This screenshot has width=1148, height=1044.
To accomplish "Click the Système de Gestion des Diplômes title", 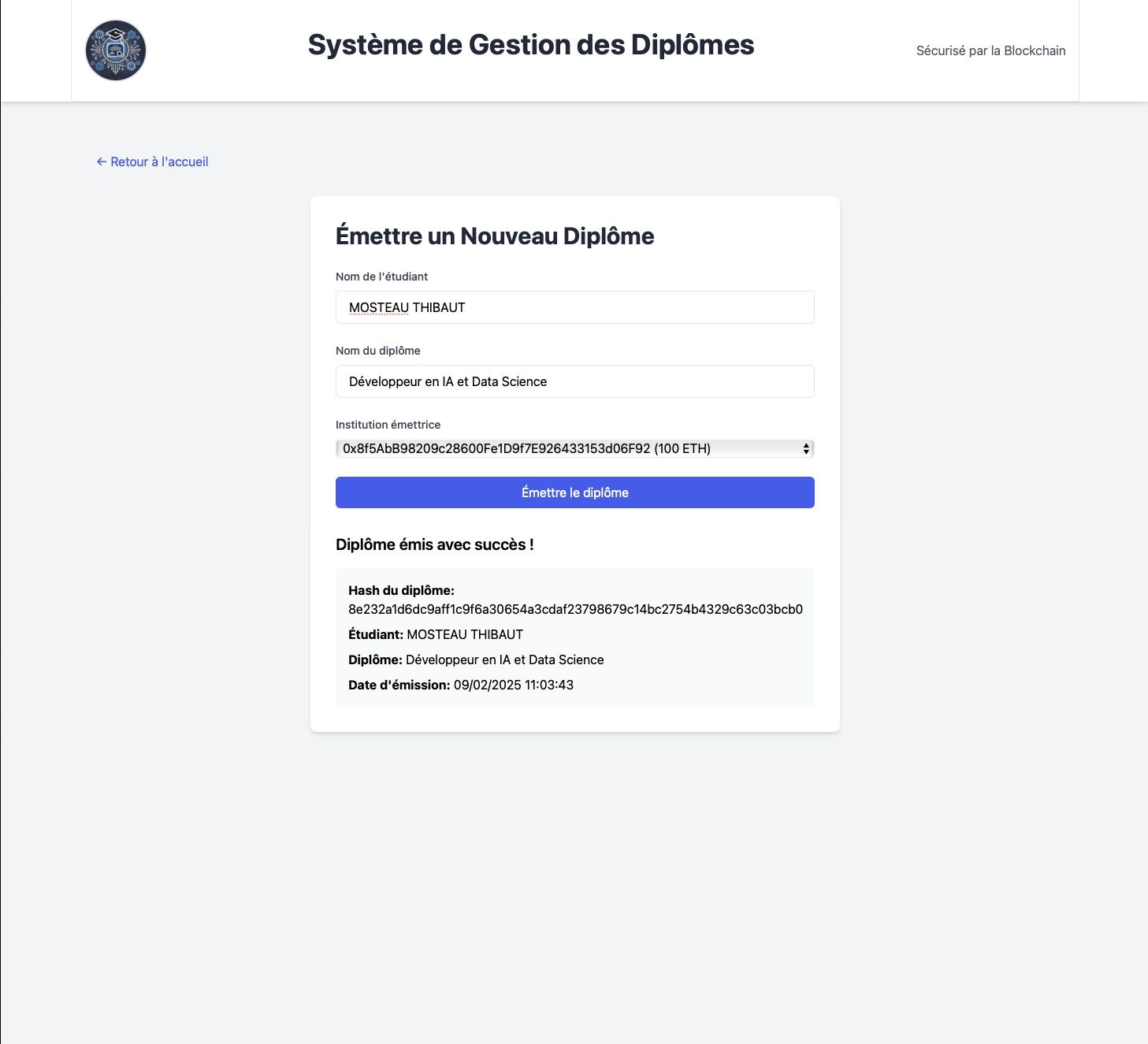I will [x=531, y=45].
